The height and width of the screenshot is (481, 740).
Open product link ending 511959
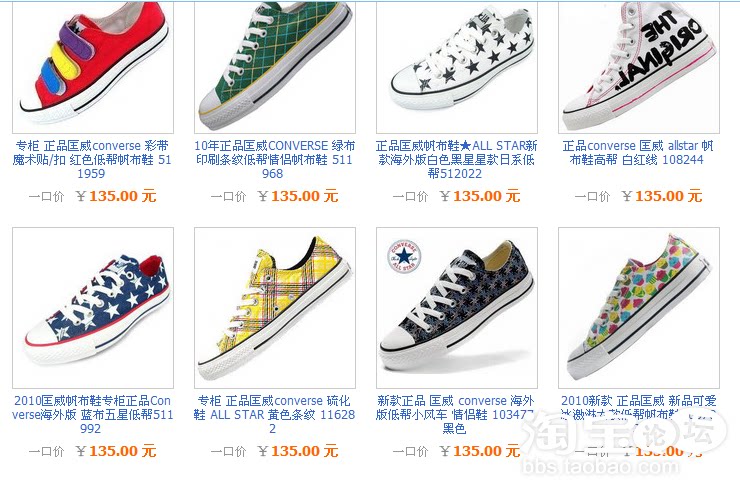pyautogui.click(x=92, y=160)
